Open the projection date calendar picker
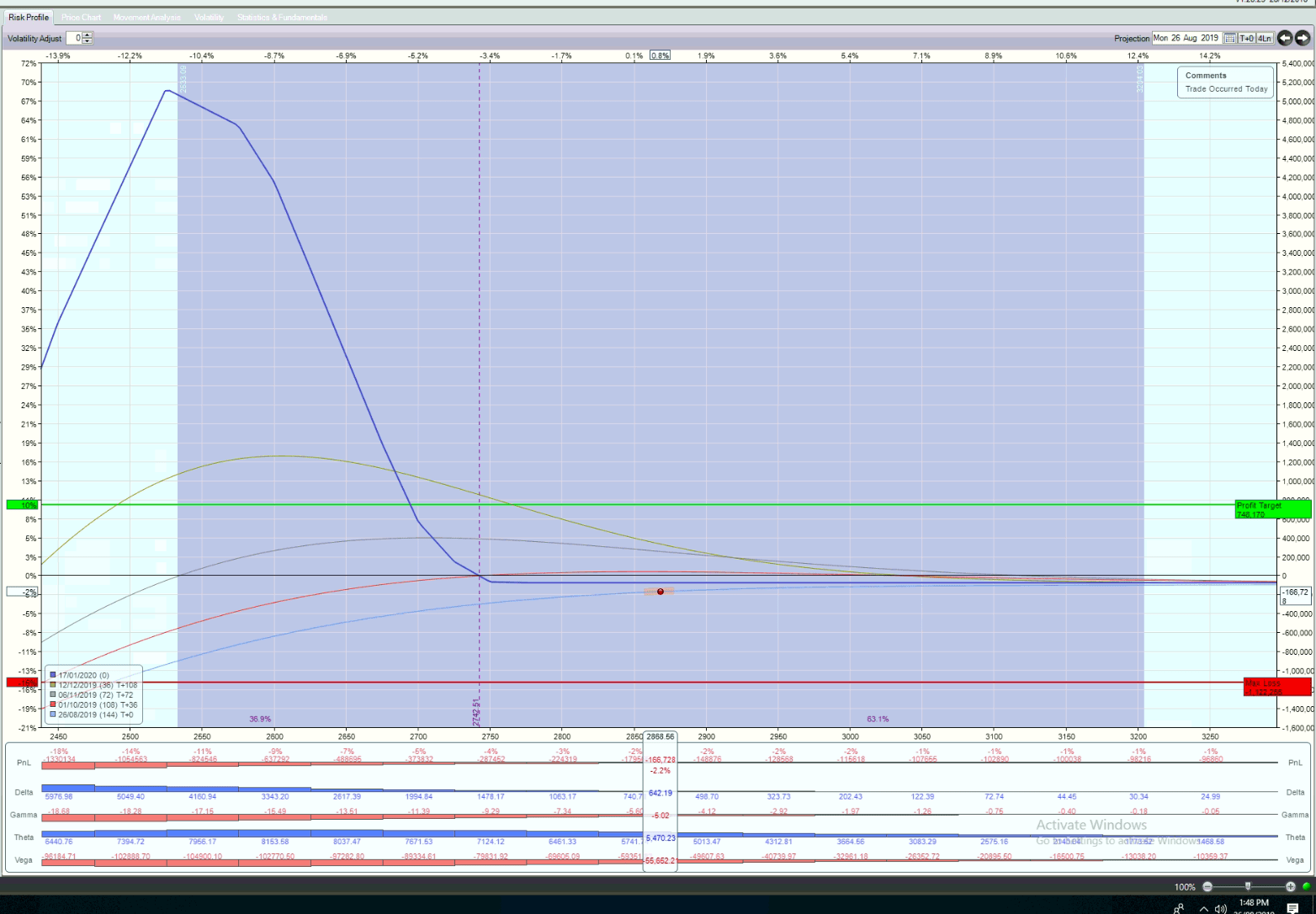Image resolution: width=1316 pixels, height=914 pixels. click(1229, 38)
